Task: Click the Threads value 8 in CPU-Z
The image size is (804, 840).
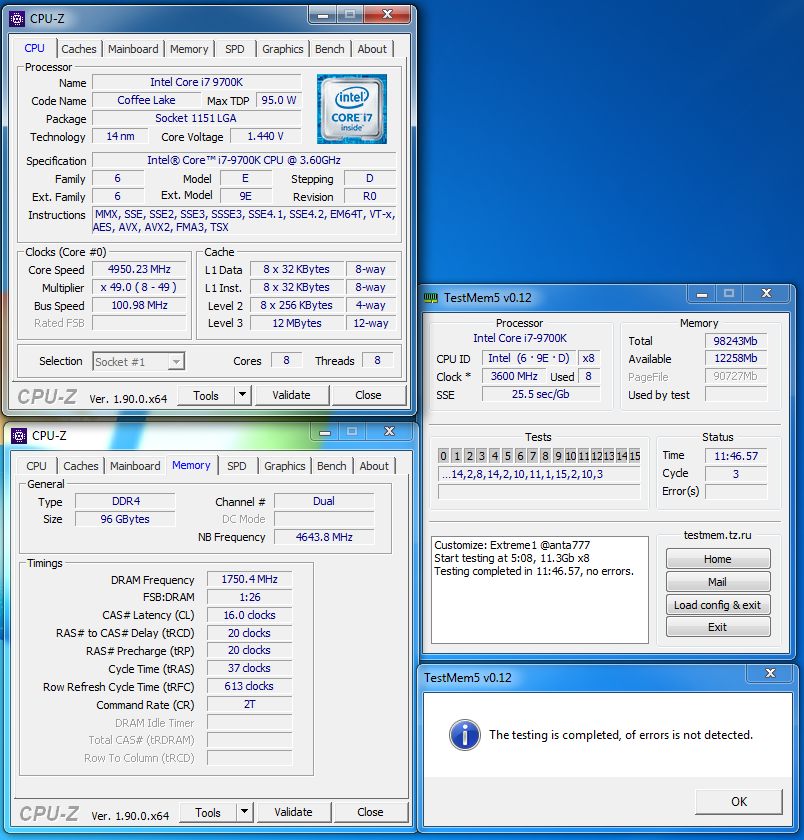Action: pos(378,361)
